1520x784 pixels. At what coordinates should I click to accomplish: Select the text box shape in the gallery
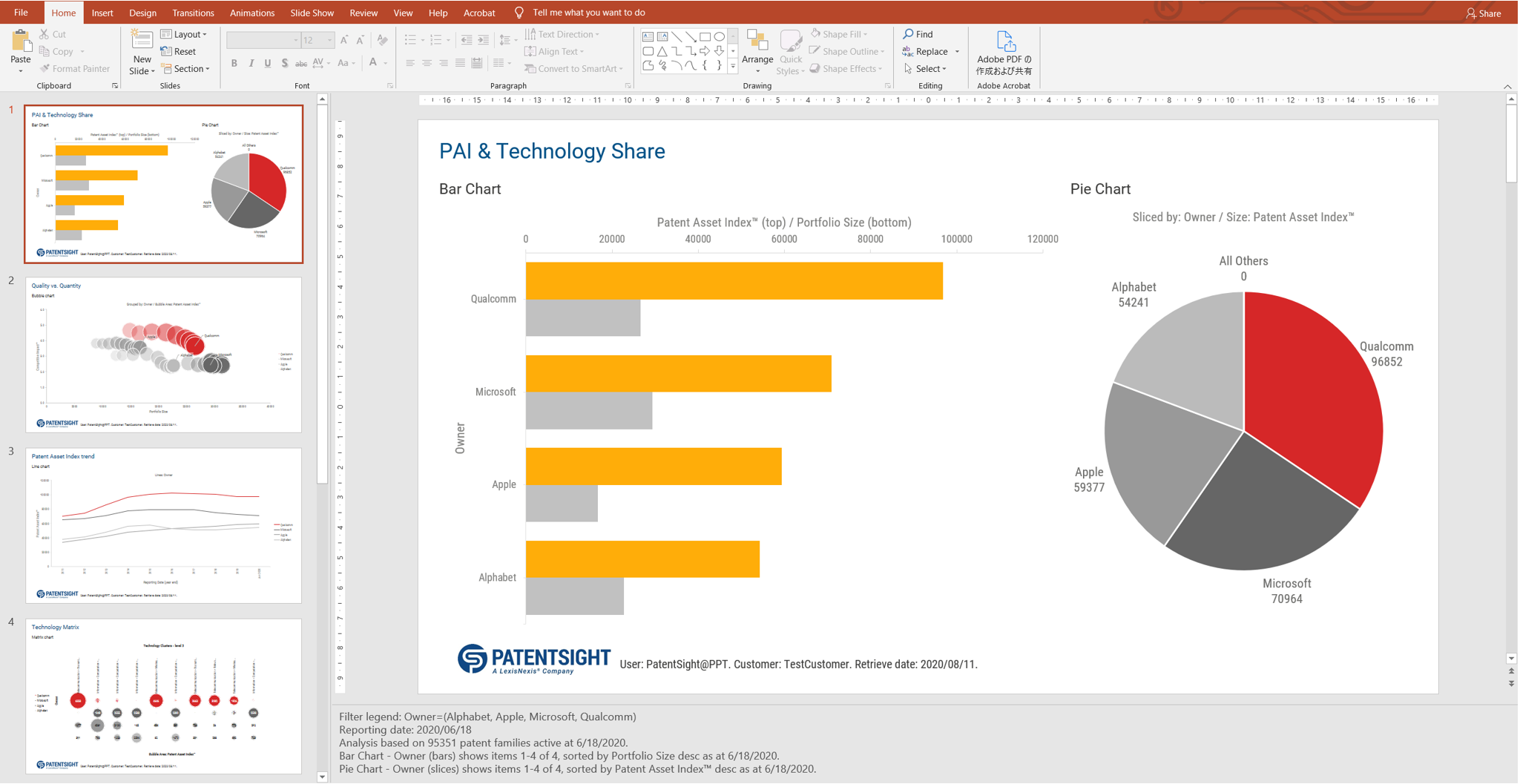click(648, 36)
